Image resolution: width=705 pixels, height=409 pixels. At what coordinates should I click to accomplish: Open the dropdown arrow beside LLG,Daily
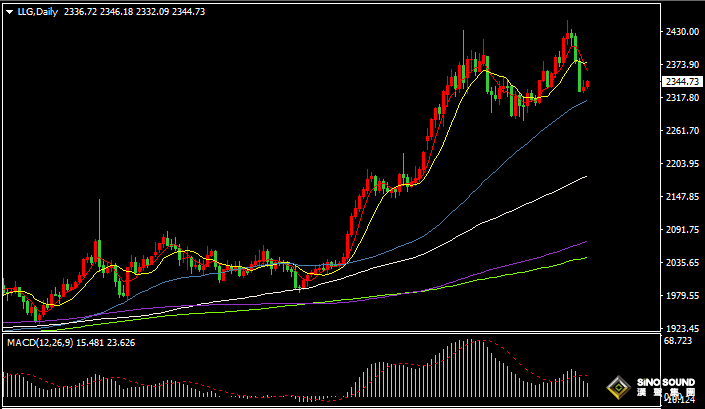point(9,10)
